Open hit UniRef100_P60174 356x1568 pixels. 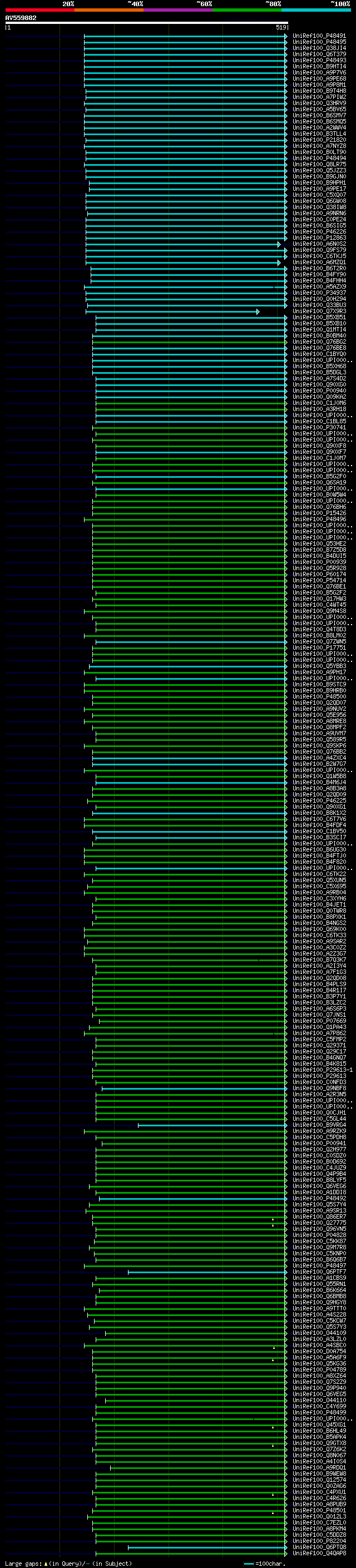tap(319, 575)
